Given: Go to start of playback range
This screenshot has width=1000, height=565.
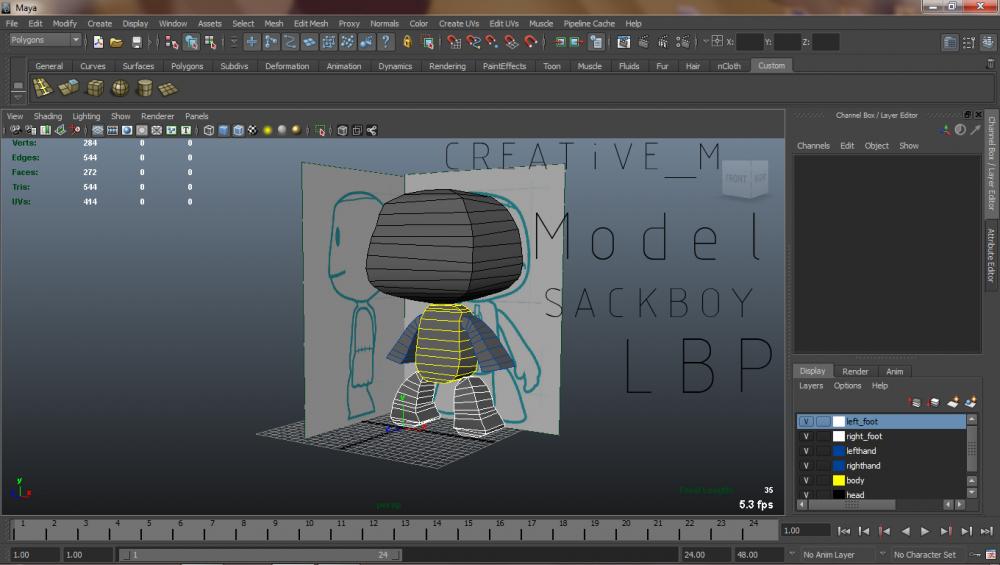Looking at the screenshot, I should (x=844, y=531).
